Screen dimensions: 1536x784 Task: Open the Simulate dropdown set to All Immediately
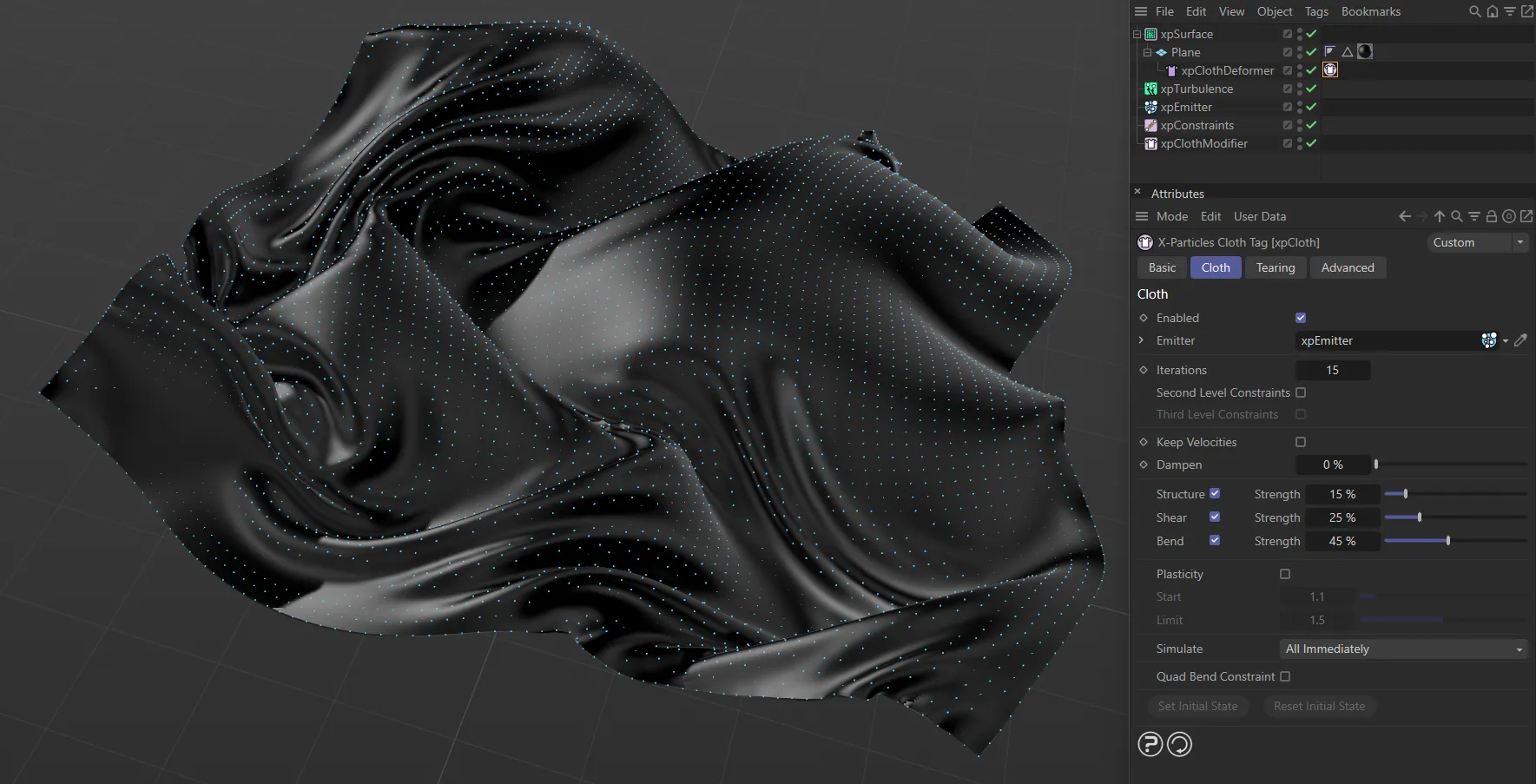pyautogui.click(x=1401, y=649)
